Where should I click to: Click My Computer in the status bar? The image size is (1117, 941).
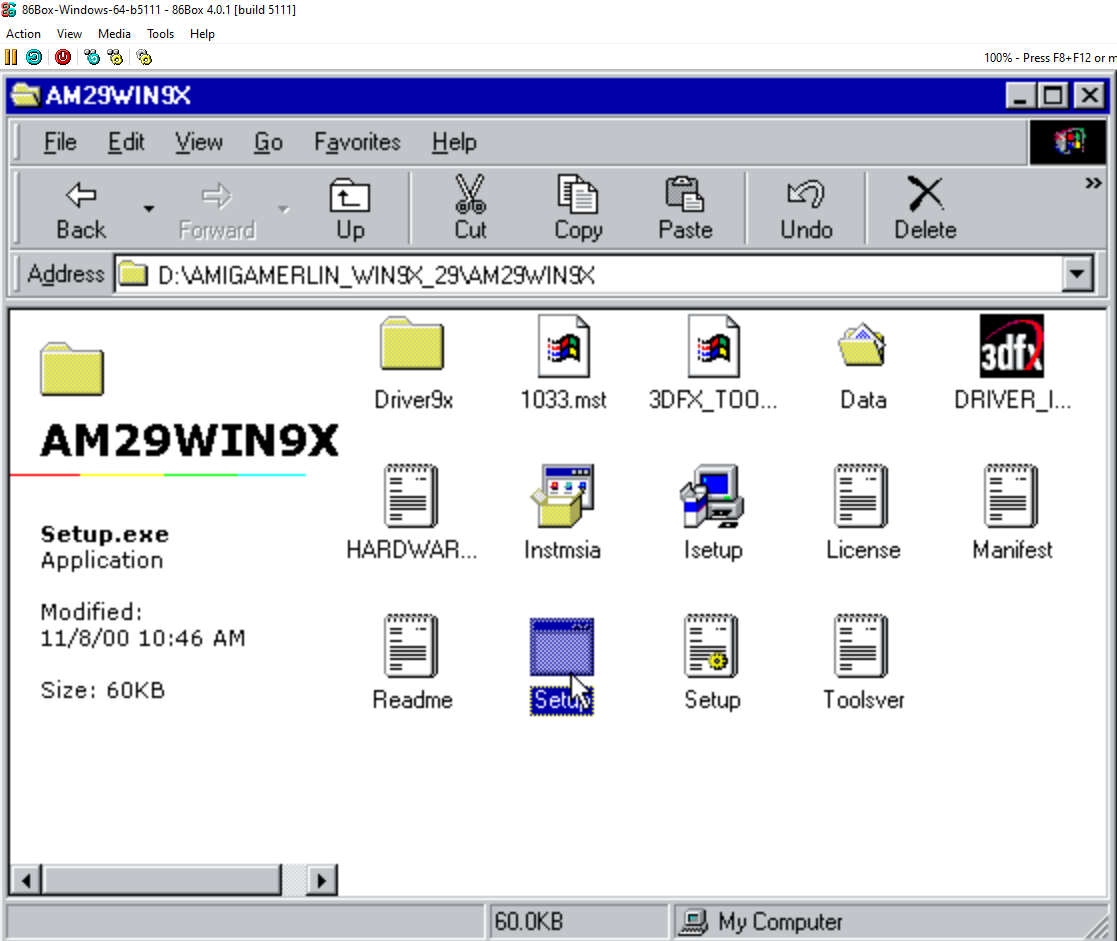(x=781, y=922)
